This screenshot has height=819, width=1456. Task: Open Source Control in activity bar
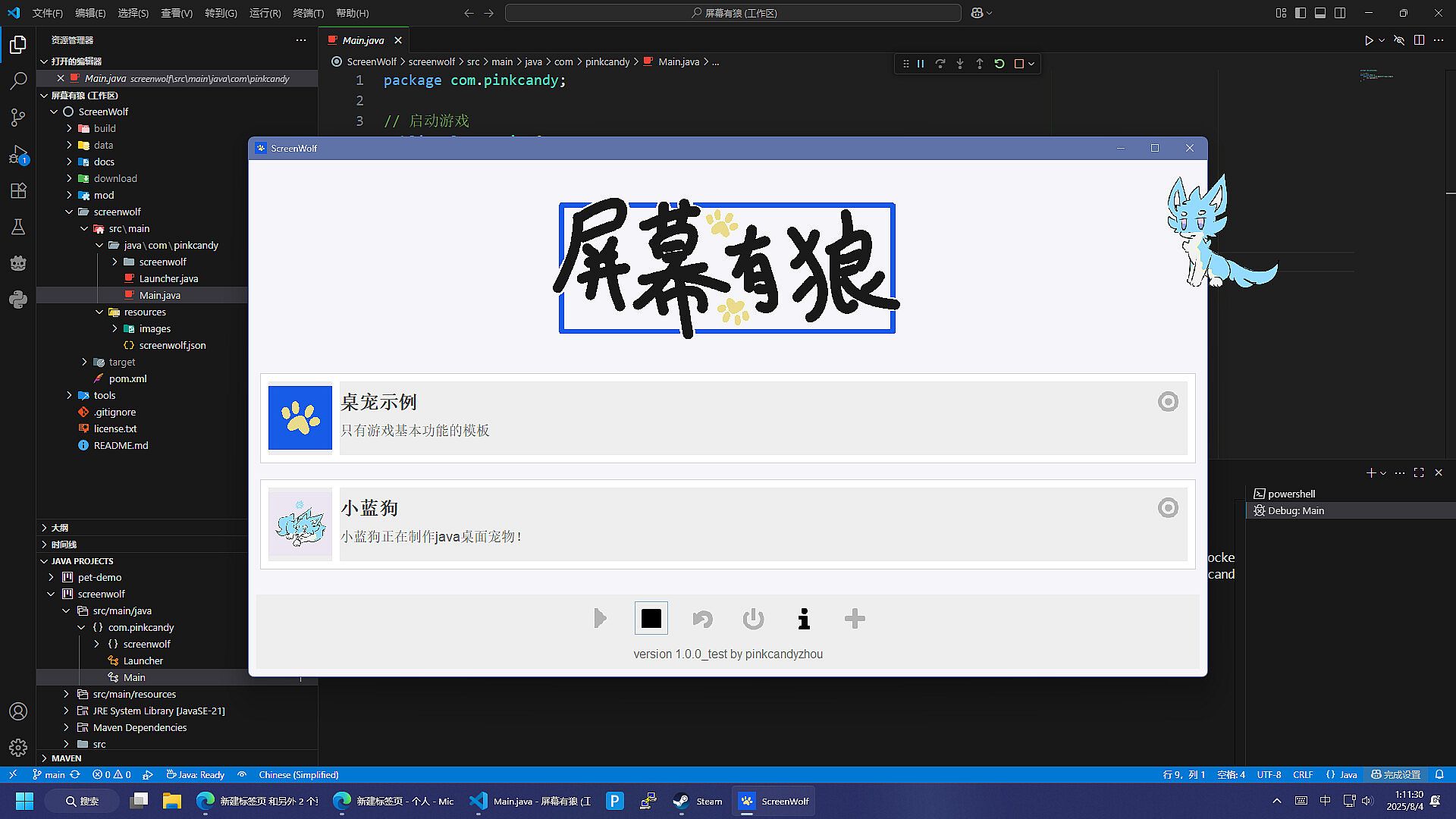[x=18, y=117]
